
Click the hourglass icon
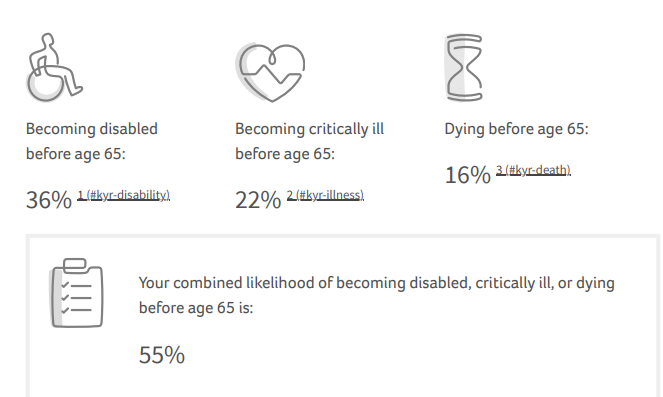(x=464, y=68)
